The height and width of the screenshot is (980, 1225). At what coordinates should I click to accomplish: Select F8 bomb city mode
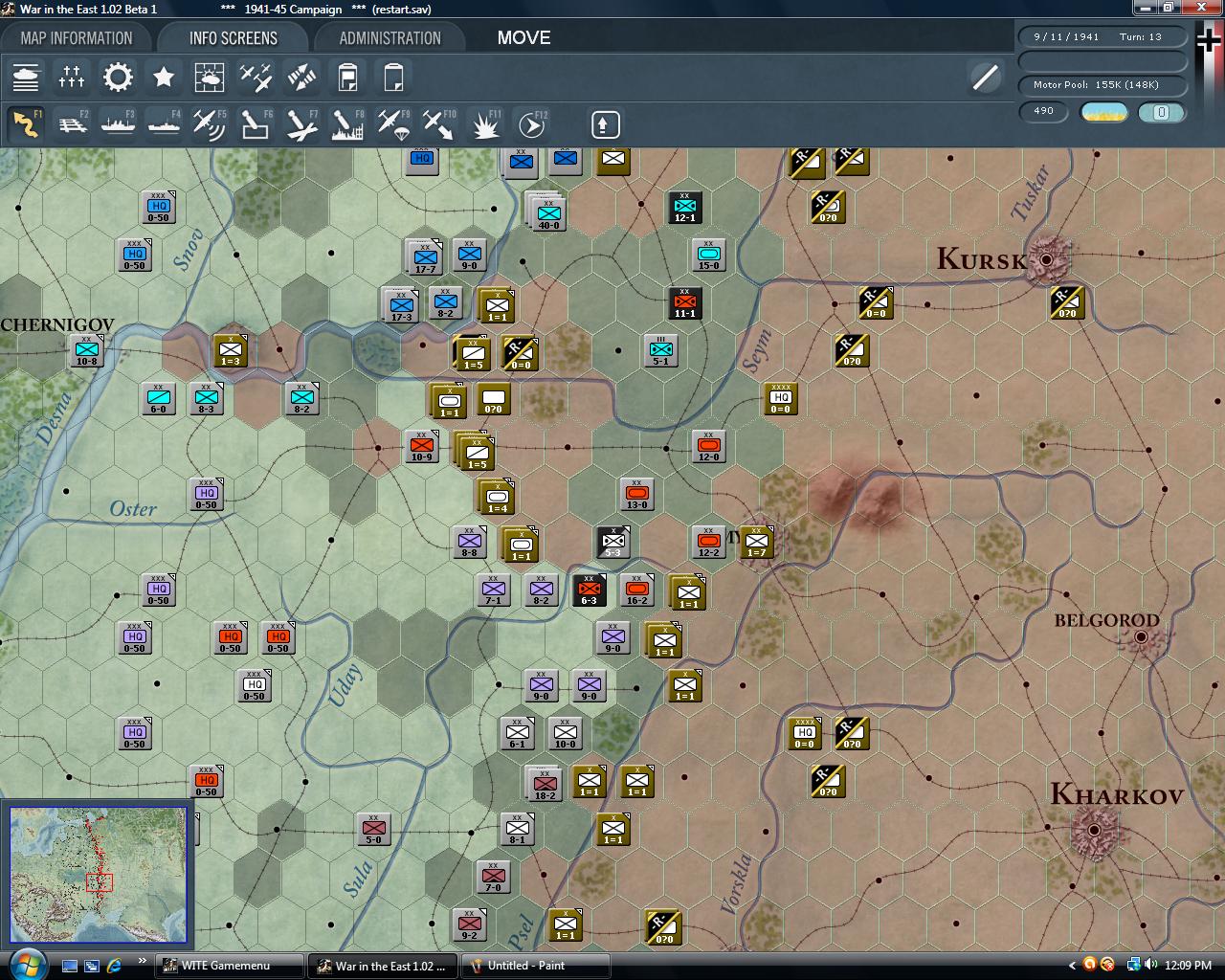click(347, 124)
